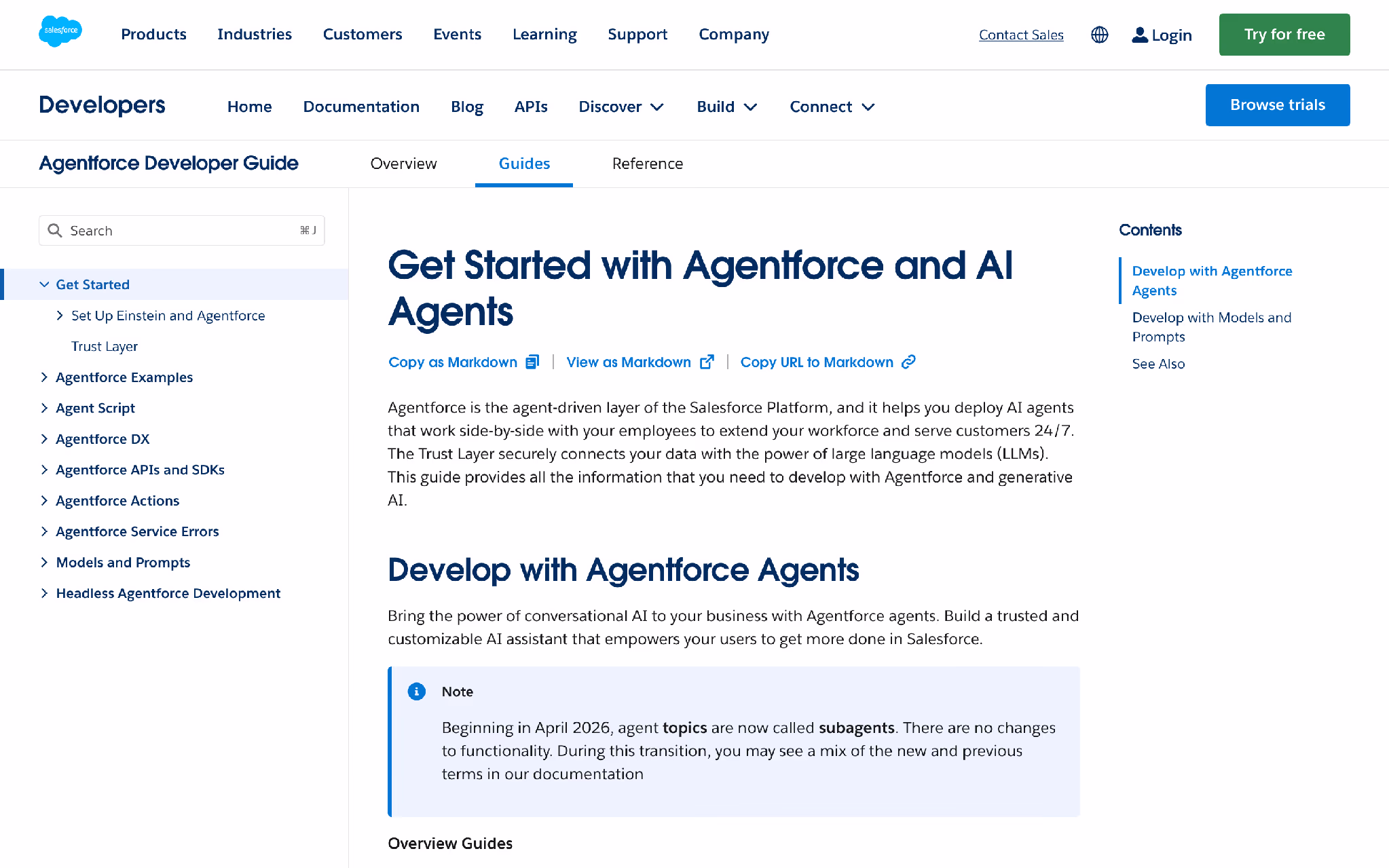
Task: Click Copy as Markdown link text
Action: (453, 362)
